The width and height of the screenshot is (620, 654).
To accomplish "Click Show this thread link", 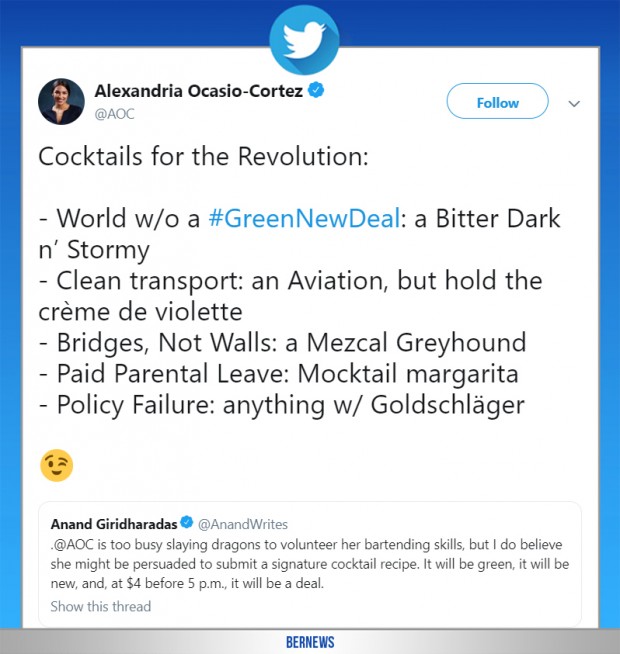I will coord(101,606).
